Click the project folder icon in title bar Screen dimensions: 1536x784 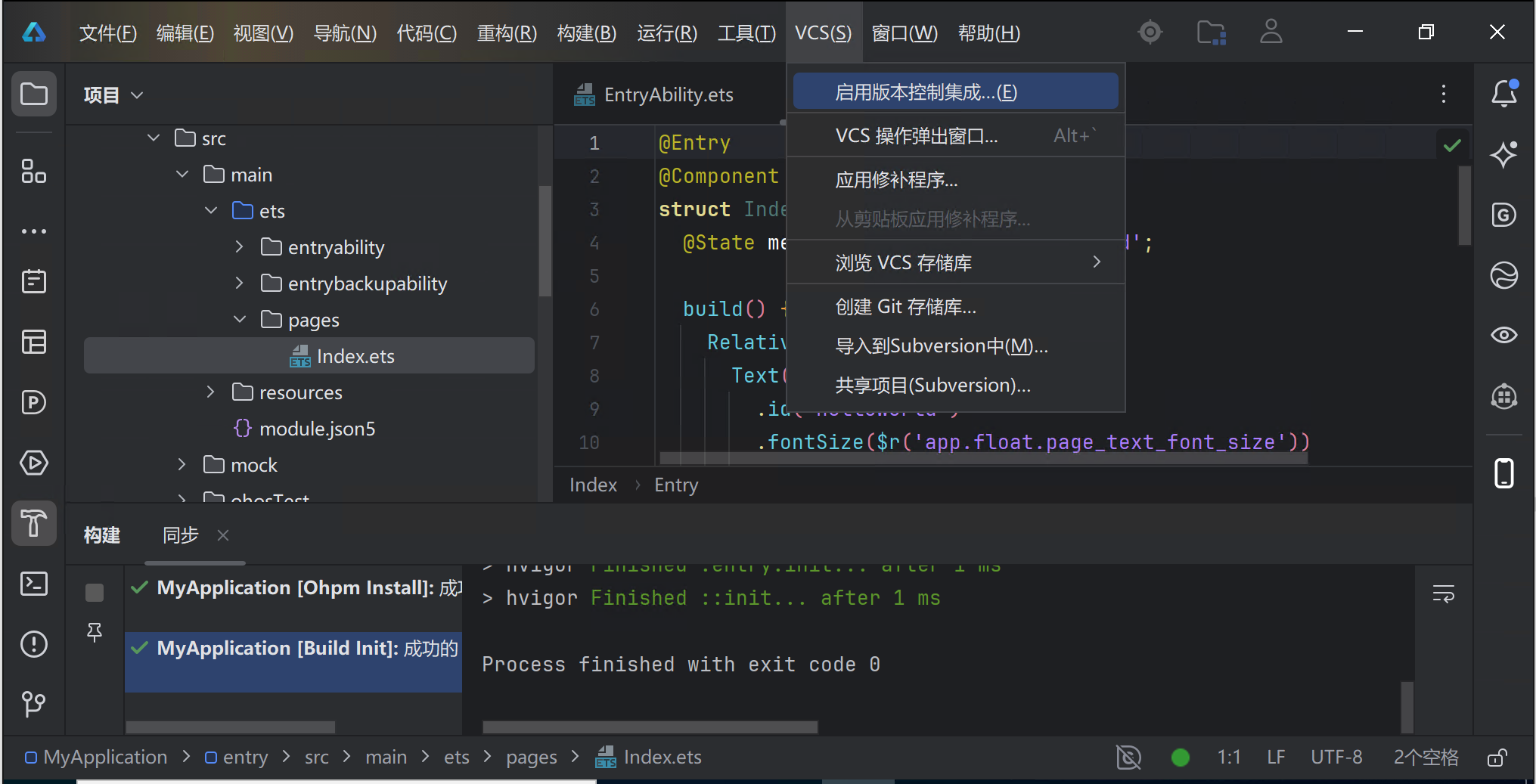coord(1212,33)
